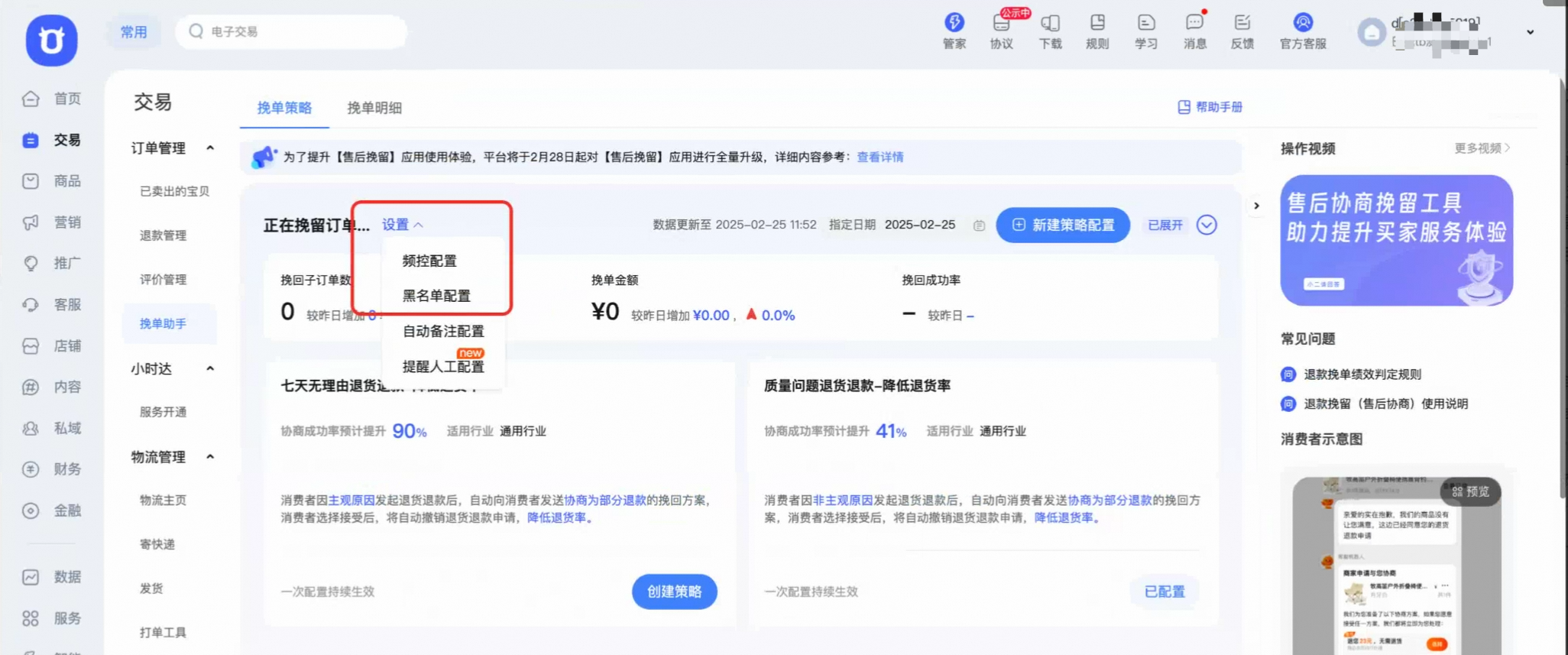Open 金融 in left sidebar
This screenshot has height=655, width=1568.
[52, 511]
